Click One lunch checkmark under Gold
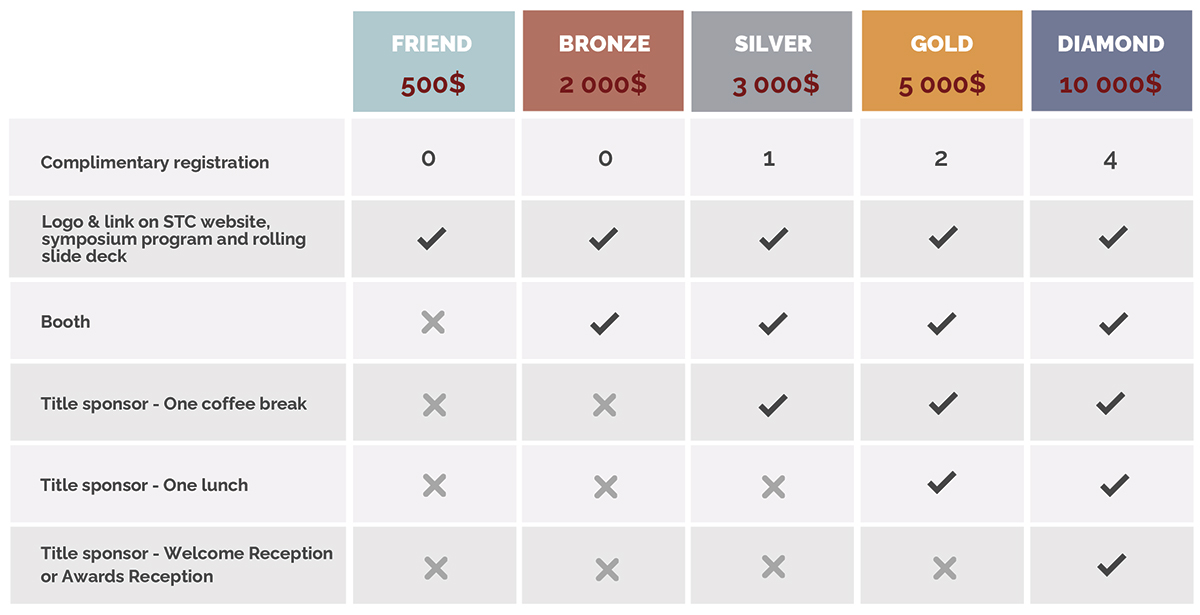The image size is (1200, 615). pyautogui.click(x=942, y=483)
